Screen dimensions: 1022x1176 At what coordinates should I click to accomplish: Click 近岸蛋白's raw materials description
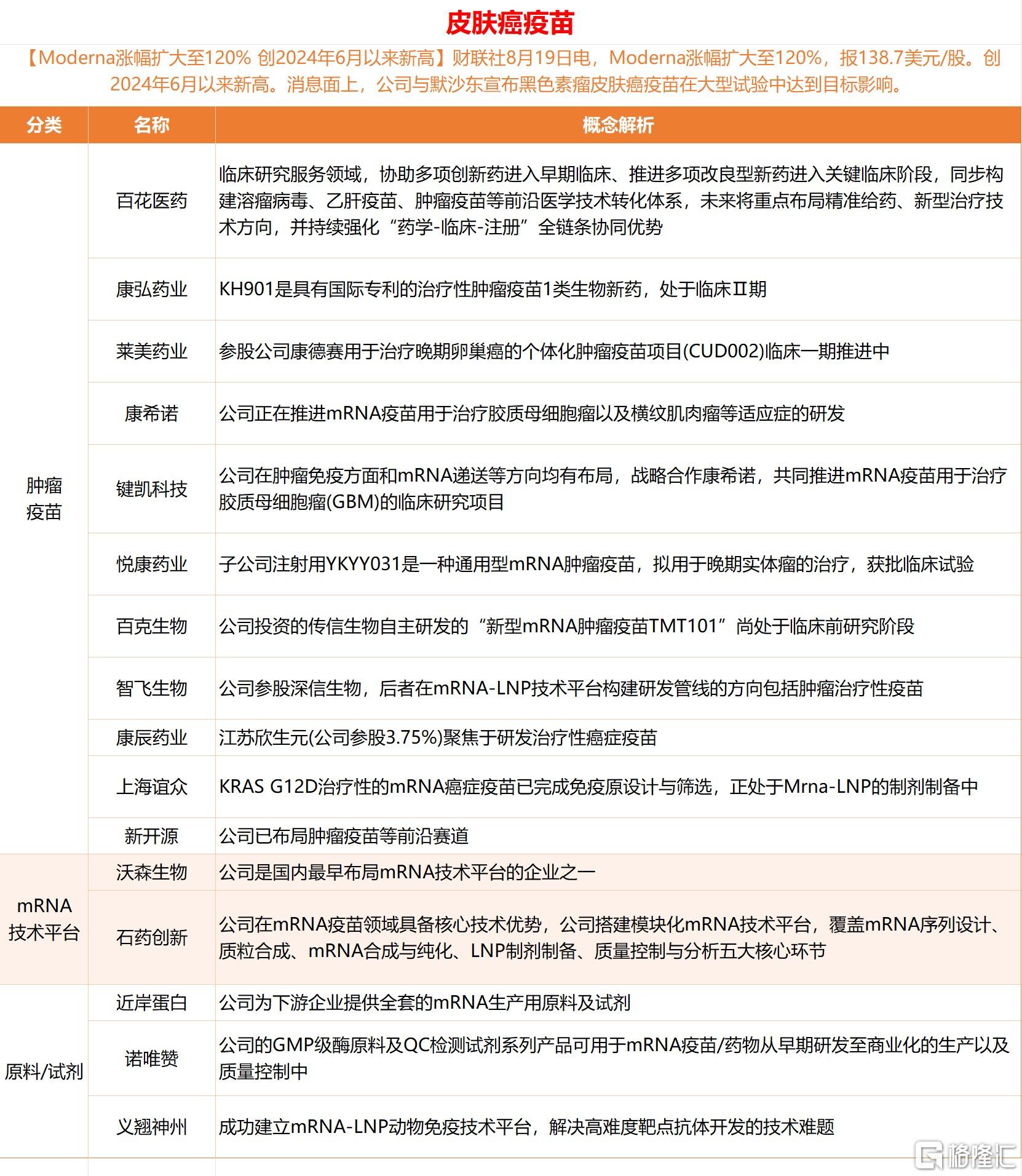point(425,1003)
